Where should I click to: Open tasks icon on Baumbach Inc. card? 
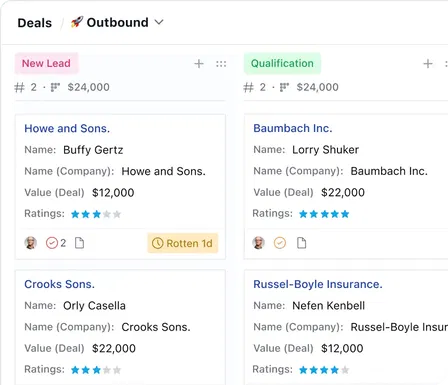click(x=280, y=243)
